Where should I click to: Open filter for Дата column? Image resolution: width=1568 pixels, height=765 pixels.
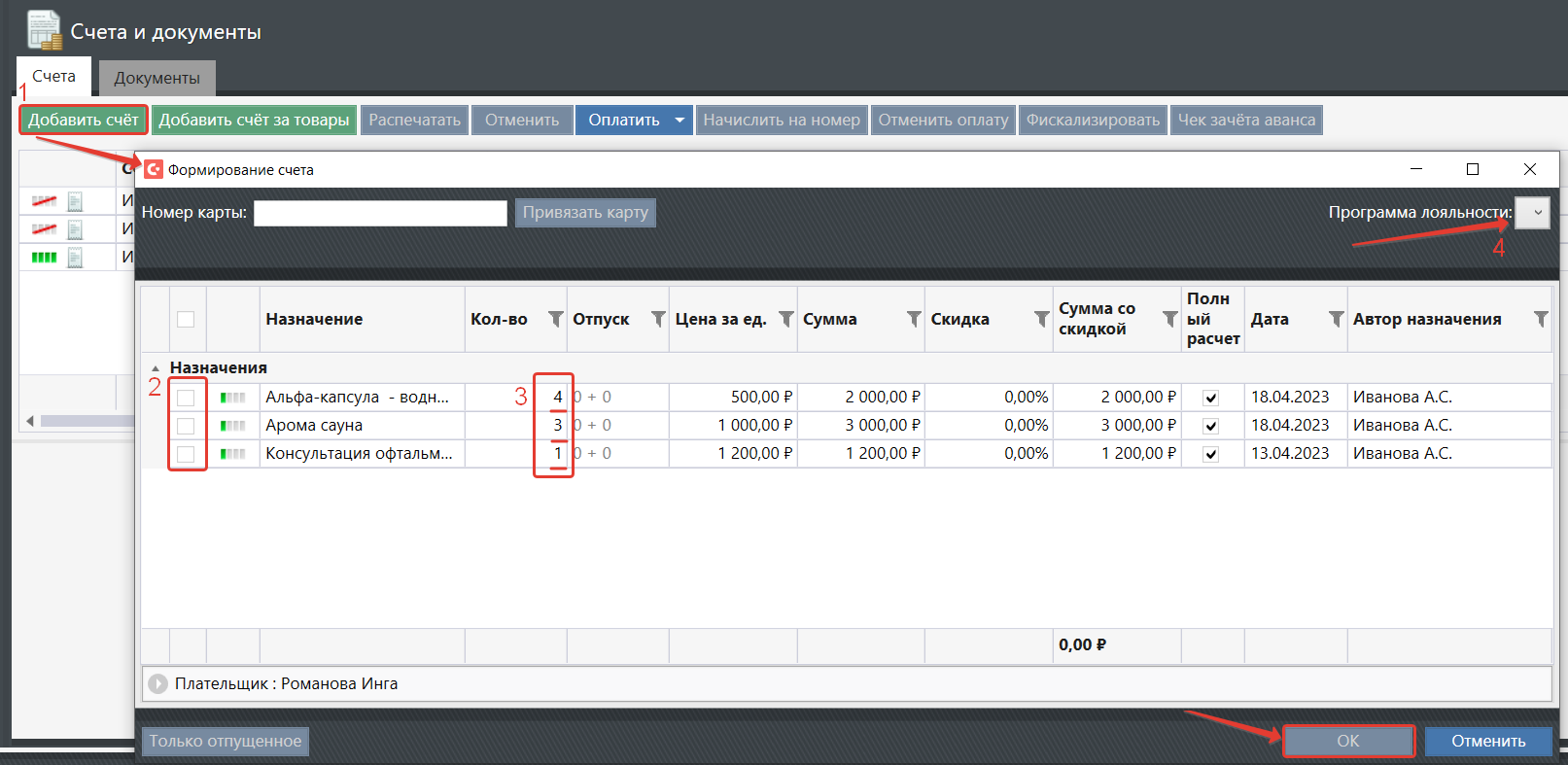pyautogui.click(x=1336, y=319)
